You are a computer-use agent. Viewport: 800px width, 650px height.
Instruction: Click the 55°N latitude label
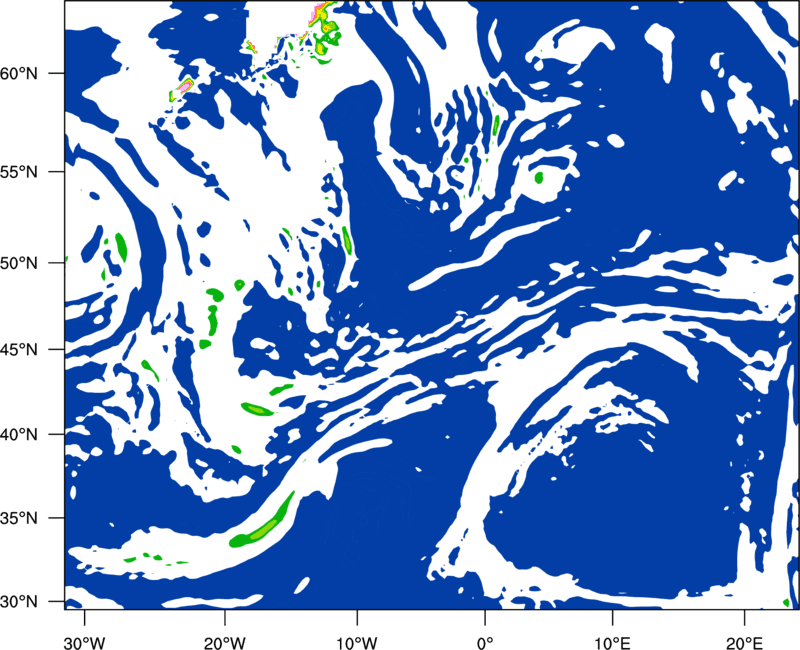pyautogui.click(x=19, y=171)
